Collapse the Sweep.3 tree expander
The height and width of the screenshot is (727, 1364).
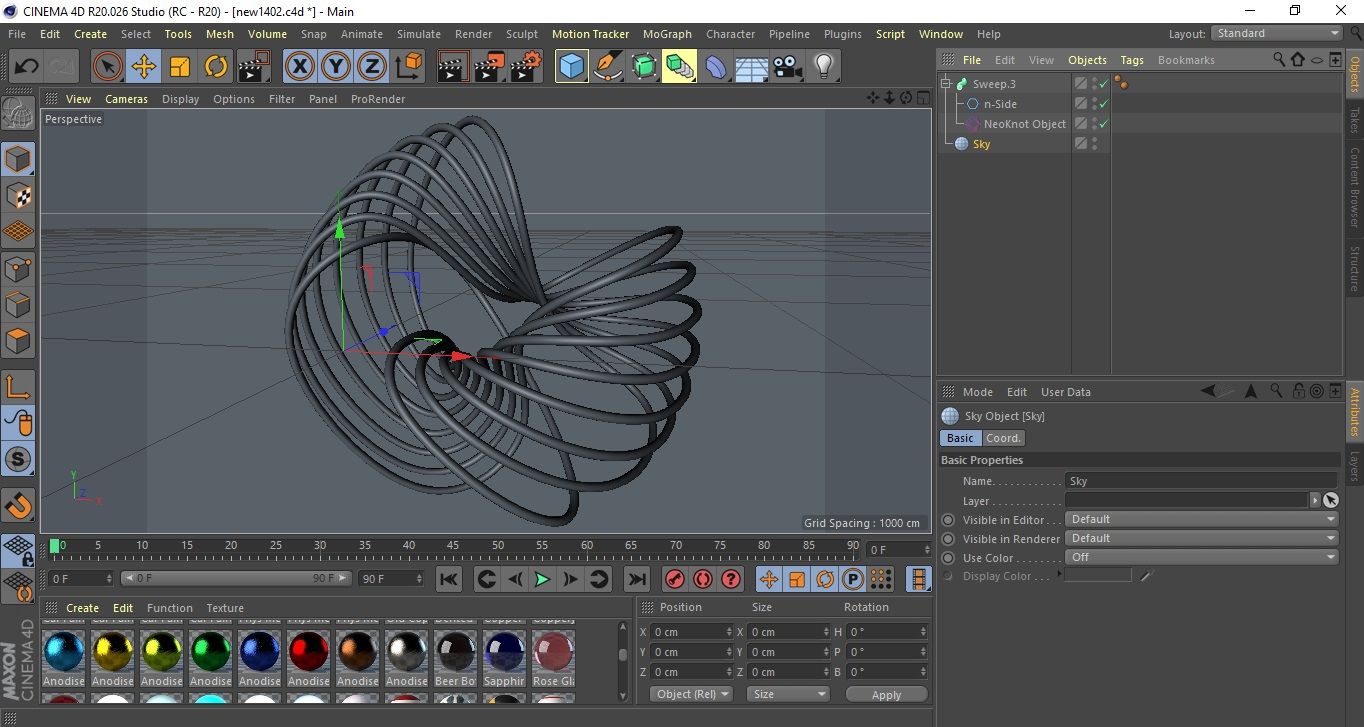(x=945, y=84)
